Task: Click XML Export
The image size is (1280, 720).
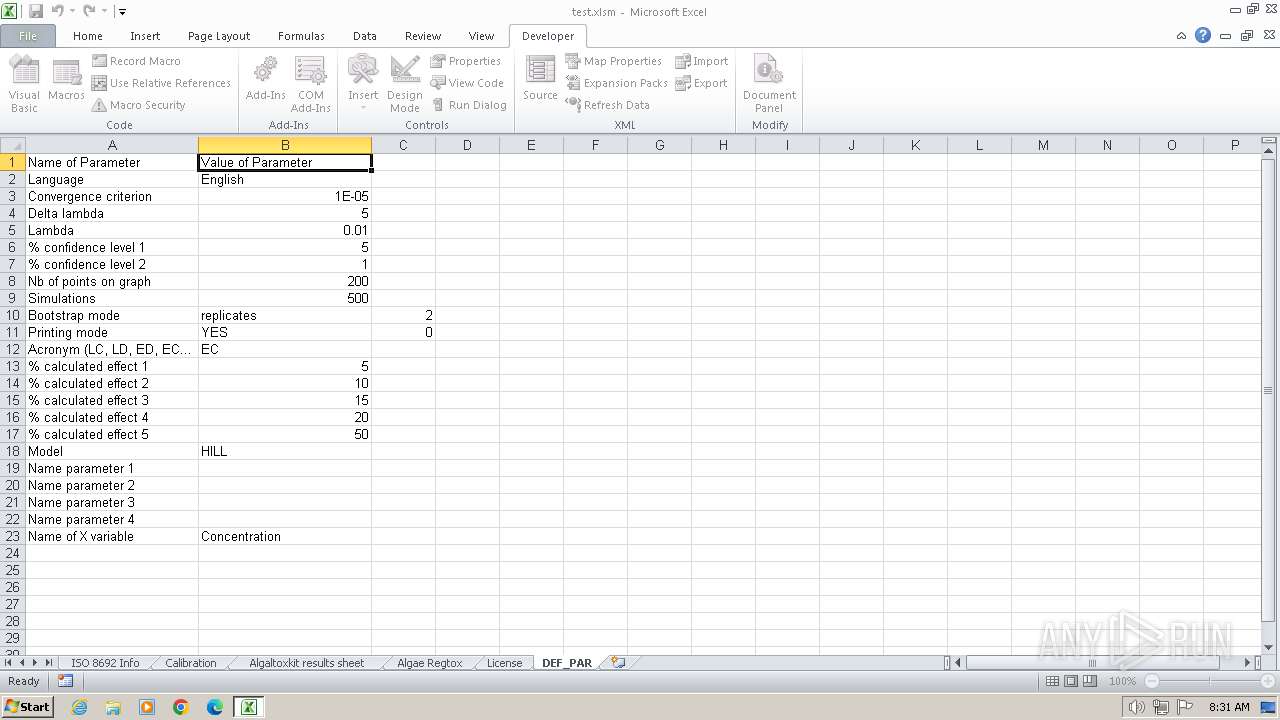Action: point(701,83)
